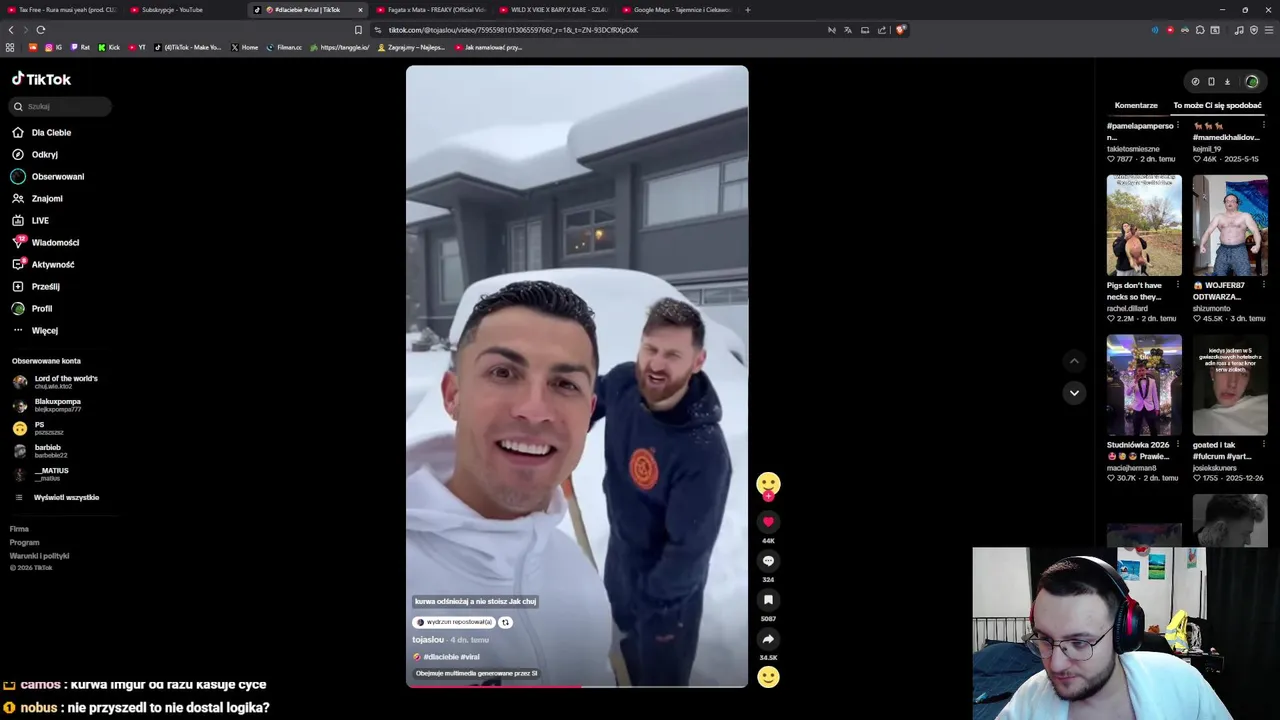This screenshot has width=1280, height=720.
Task: Open the Pigs don't have necks video thumbnail
Action: (1144, 226)
